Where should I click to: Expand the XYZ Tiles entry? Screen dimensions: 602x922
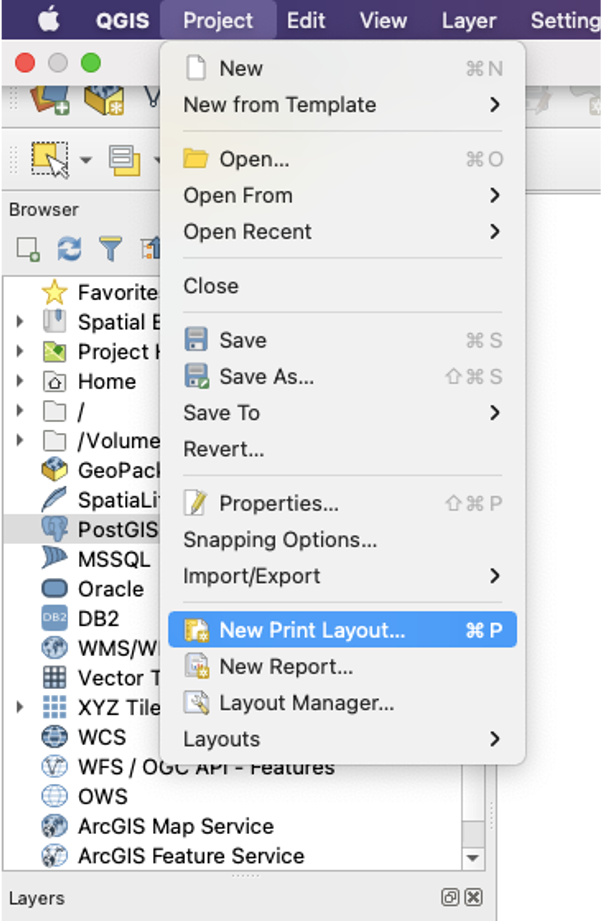click(x=20, y=707)
